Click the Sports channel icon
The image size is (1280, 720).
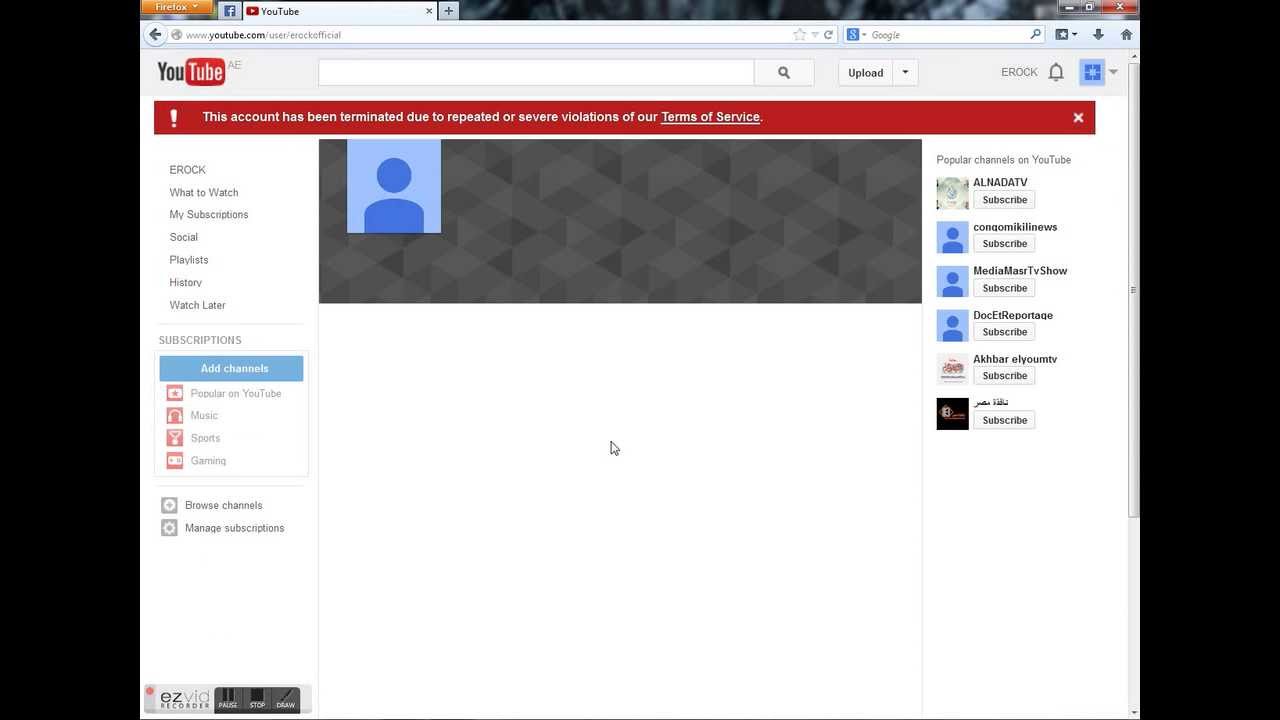[x=175, y=438]
